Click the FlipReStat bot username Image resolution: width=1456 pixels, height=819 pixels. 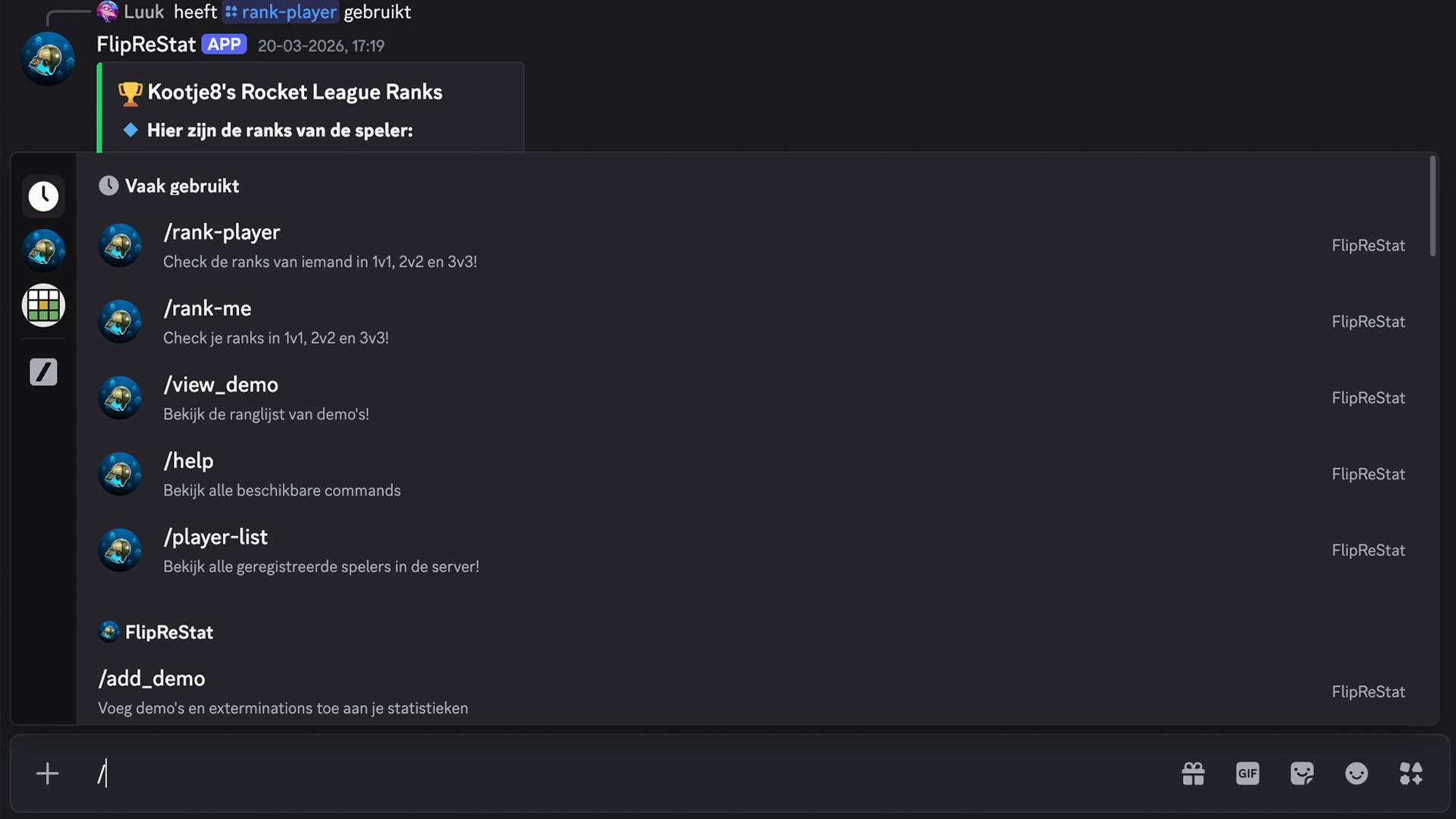click(146, 45)
